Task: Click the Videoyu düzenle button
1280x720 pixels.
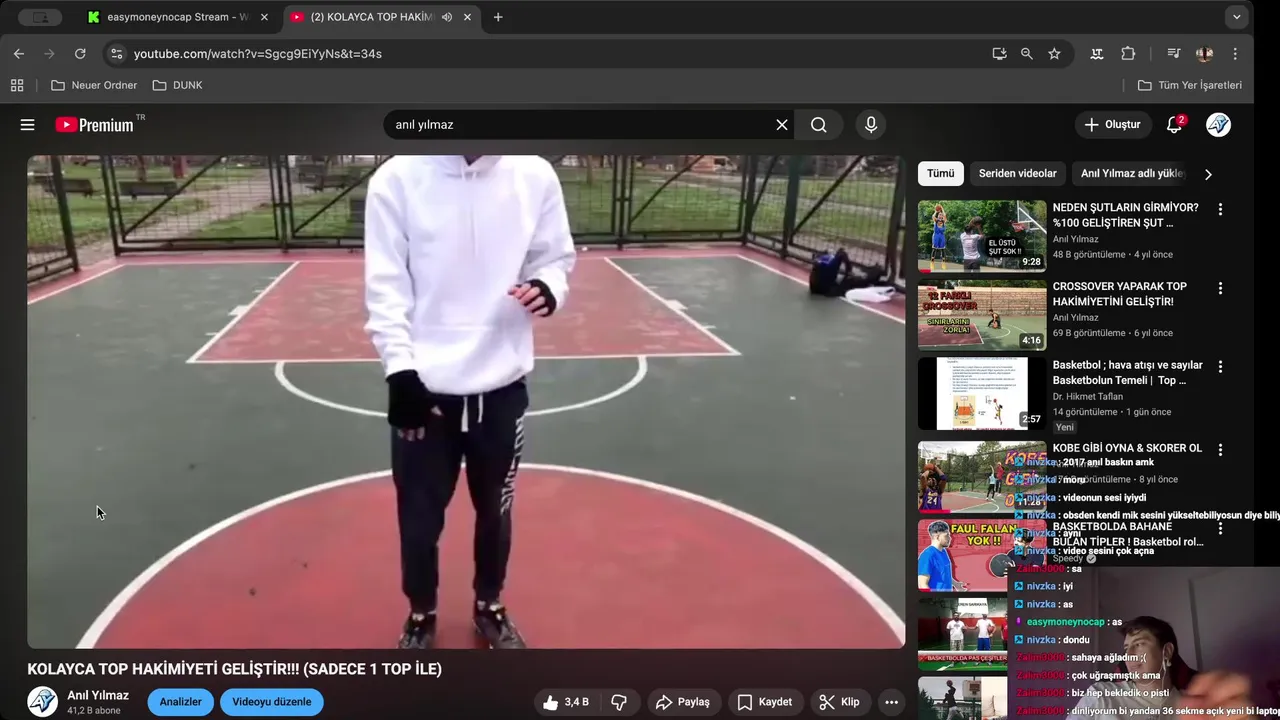Action: (272, 702)
